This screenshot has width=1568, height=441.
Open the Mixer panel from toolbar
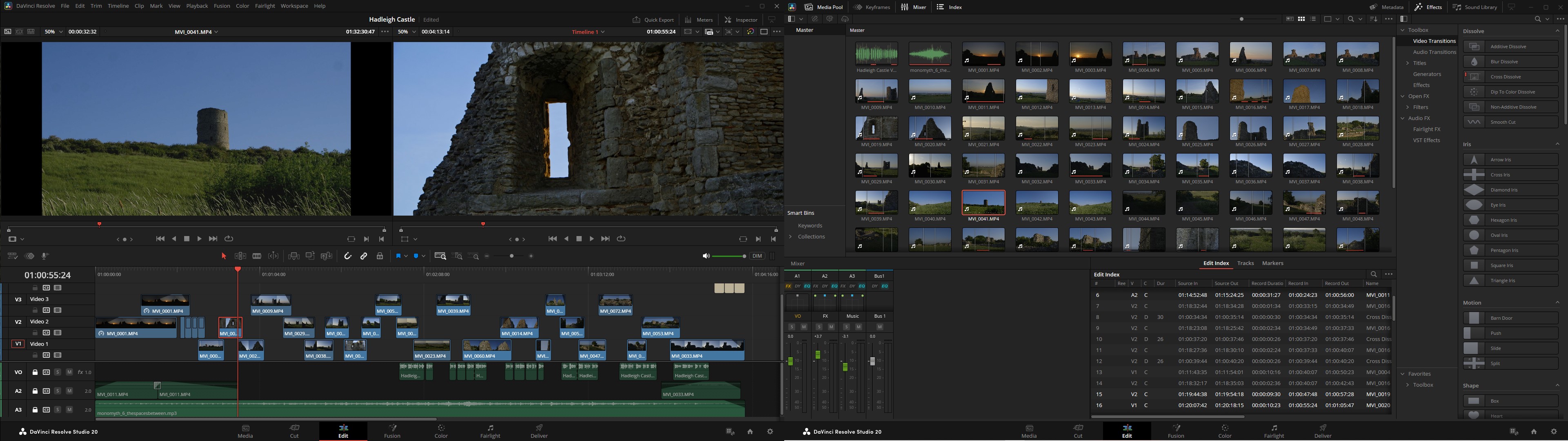coord(914,7)
